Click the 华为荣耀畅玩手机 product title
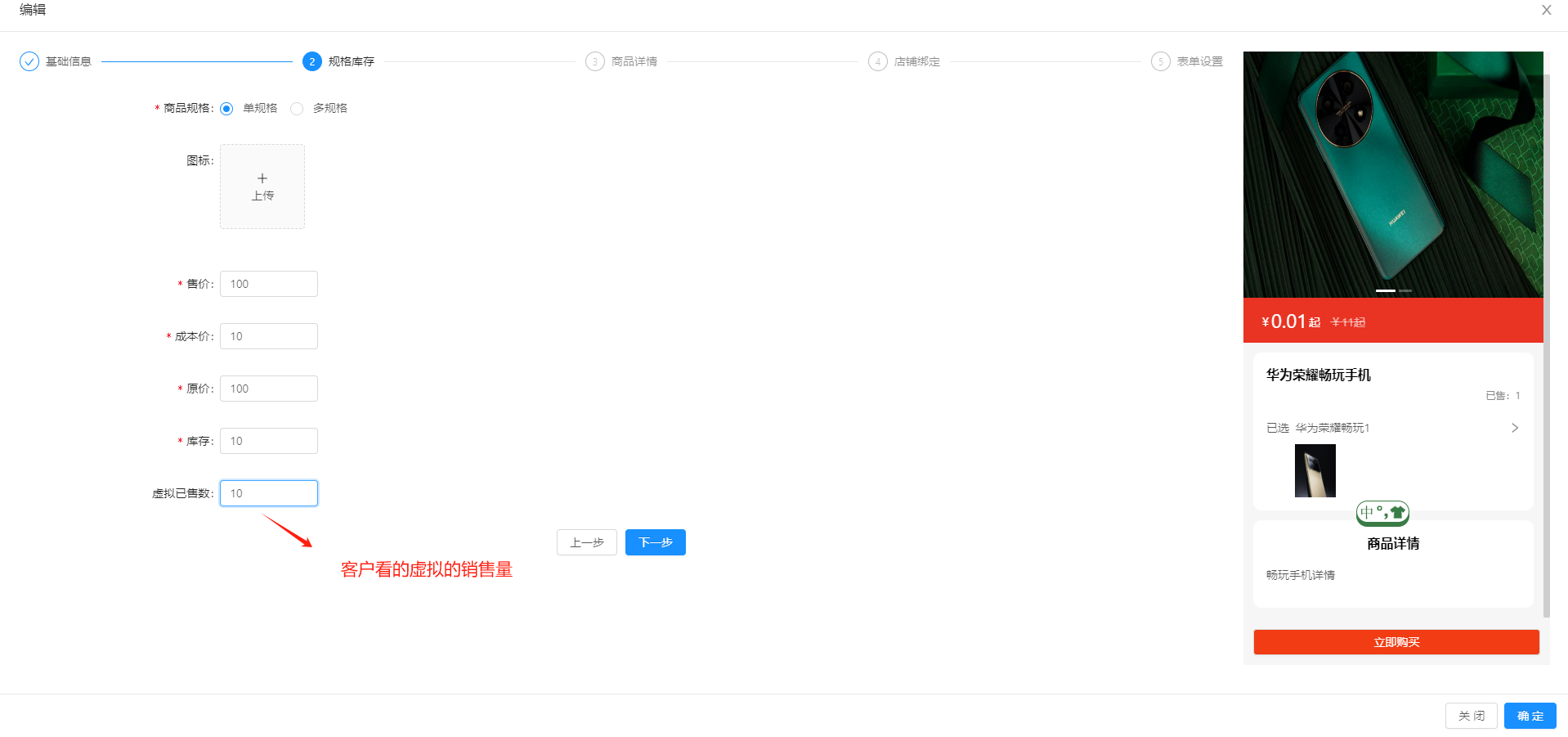Viewport: 1568px width, 737px height. coord(1319,375)
